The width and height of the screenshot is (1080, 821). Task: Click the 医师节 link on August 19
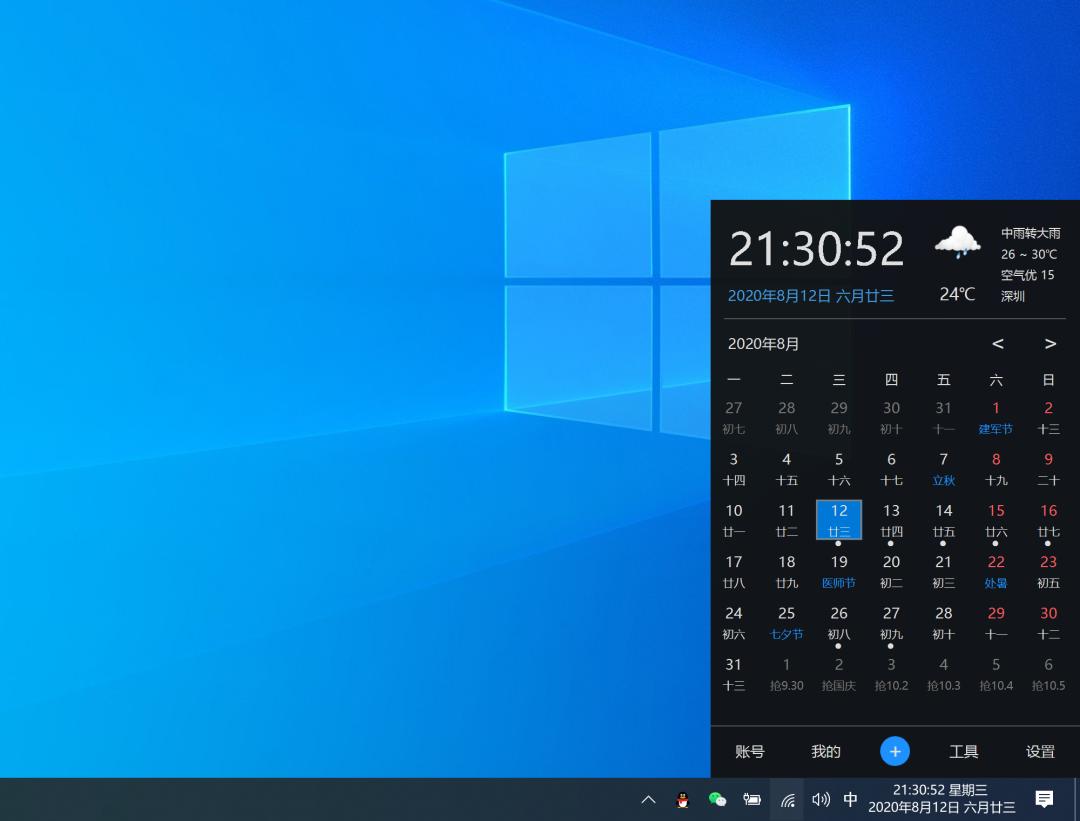click(x=839, y=583)
